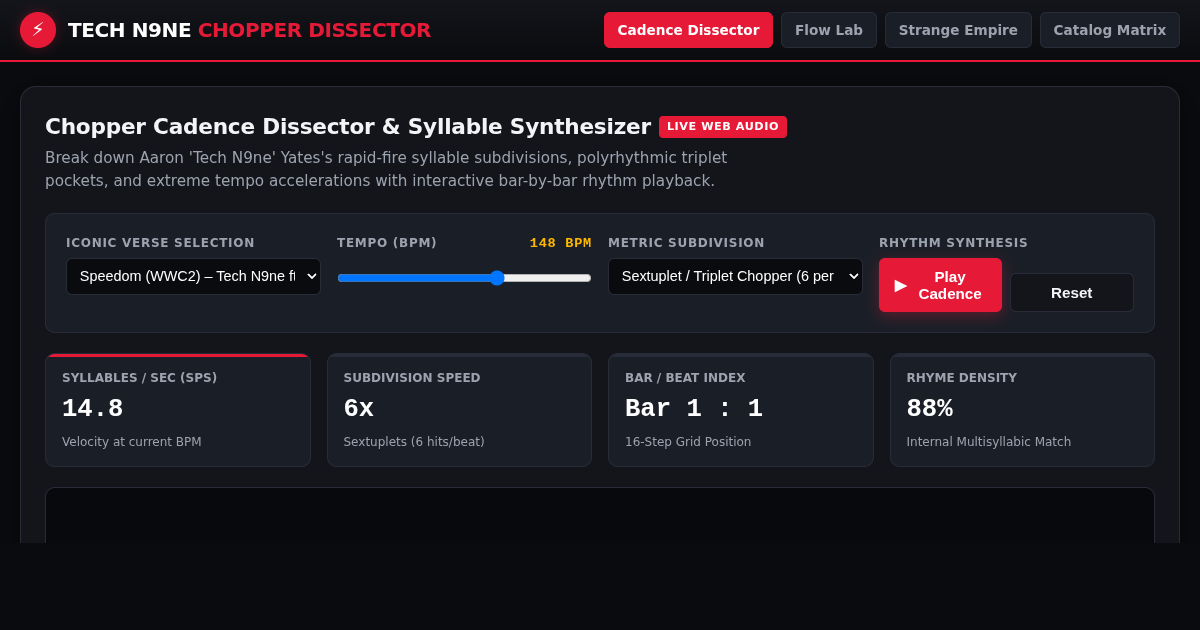Click the Tech N9ne Chopper Dissector title

[x=250, y=30]
